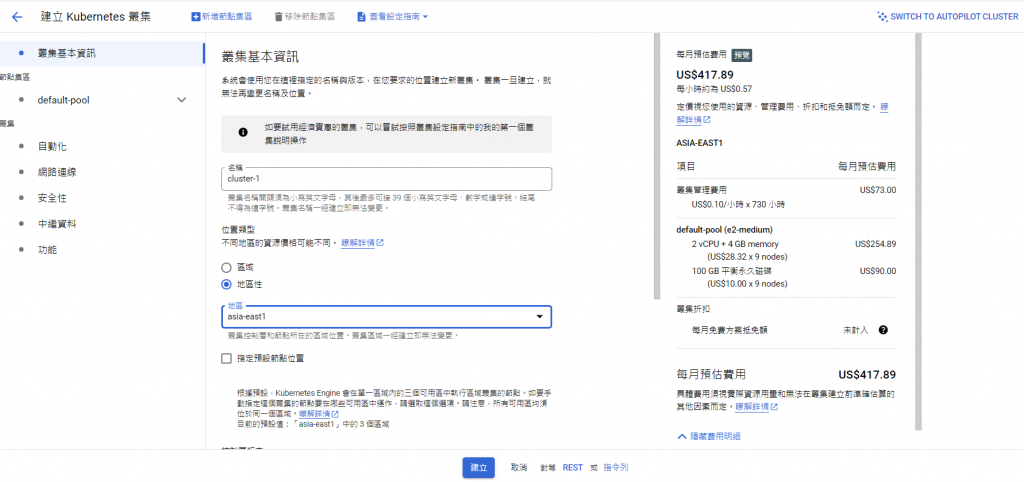Open 查看設定指南 dropdown
The image size is (1024, 482).
(392, 16)
